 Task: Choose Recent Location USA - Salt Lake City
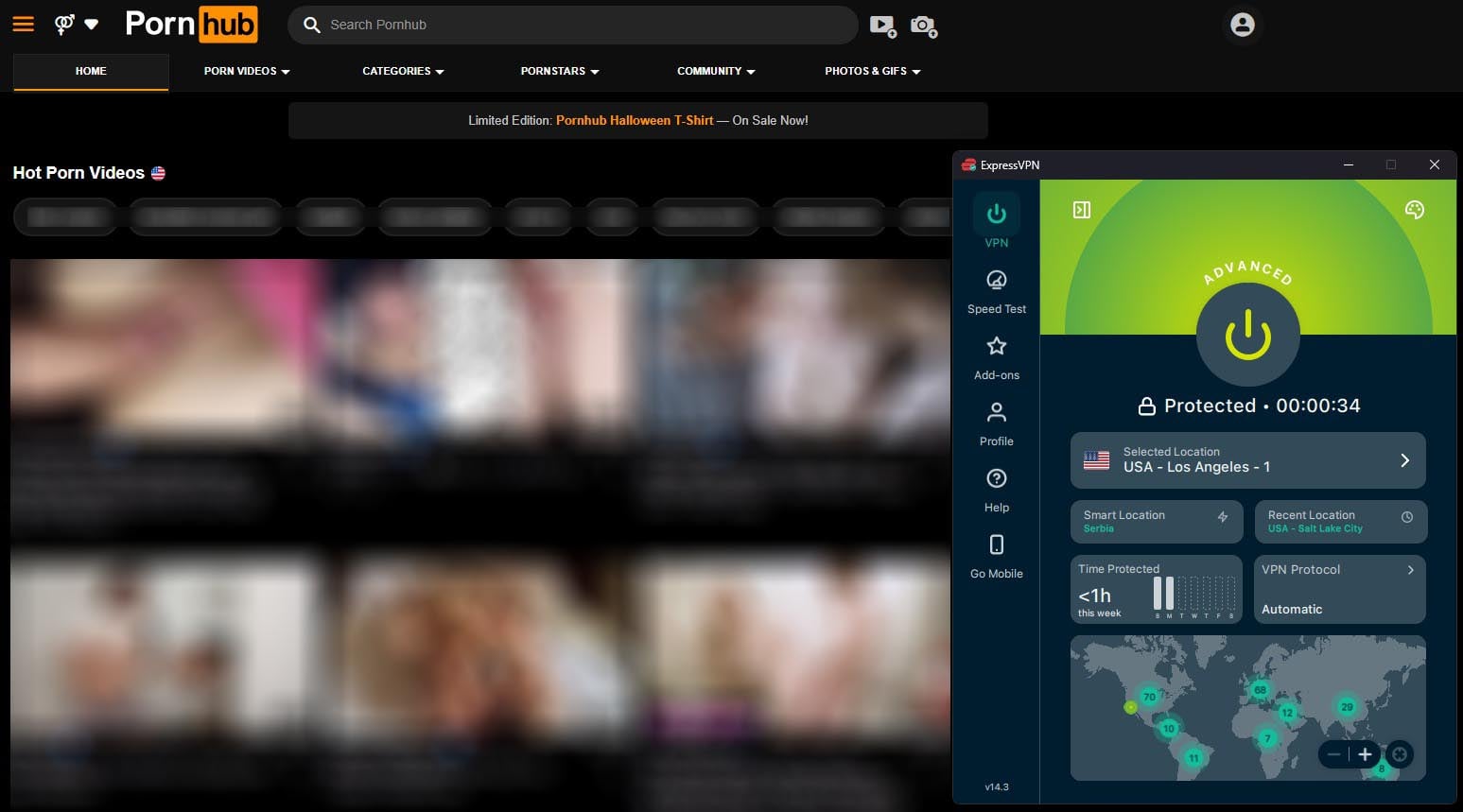pos(1341,521)
